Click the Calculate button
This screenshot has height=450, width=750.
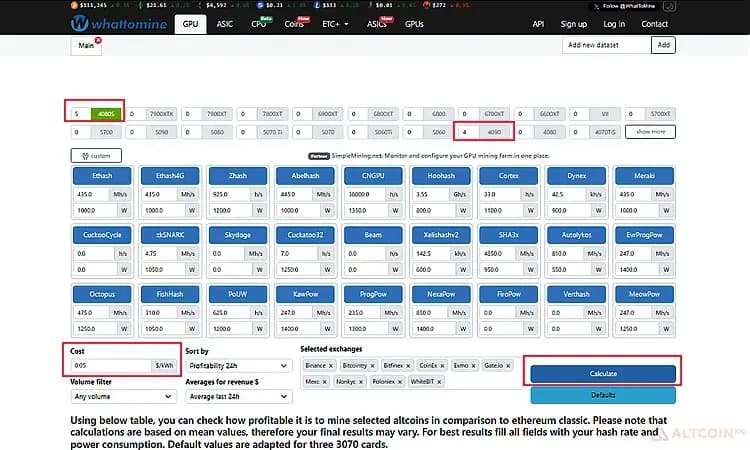point(603,373)
